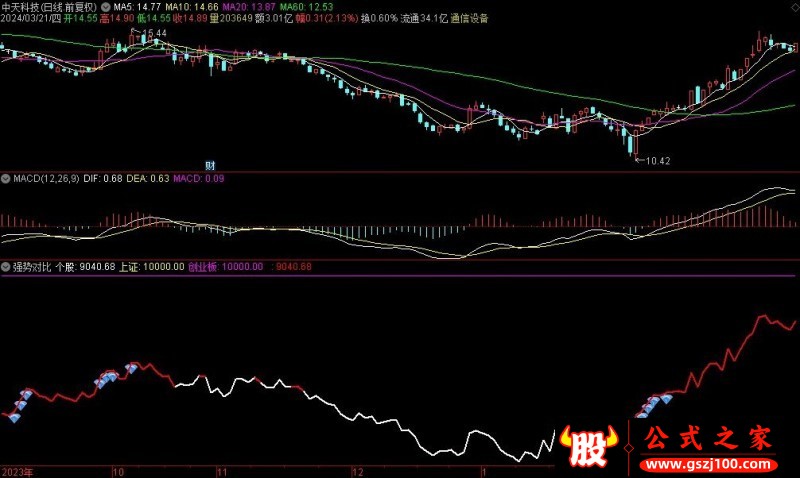Screen dimensions: 800x478
Task: Select month 1 on the time axis
Action: (x=484, y=472)
